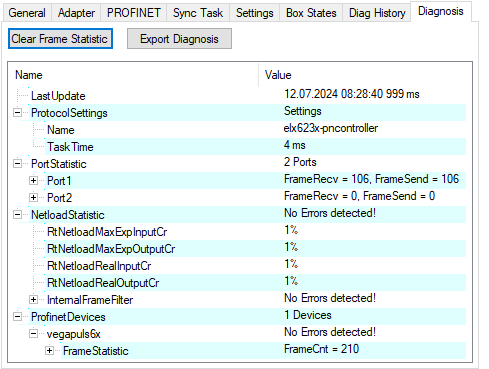
Task: Select the Name entry under ProtocolSettings
Action: [x=61, y=130]
